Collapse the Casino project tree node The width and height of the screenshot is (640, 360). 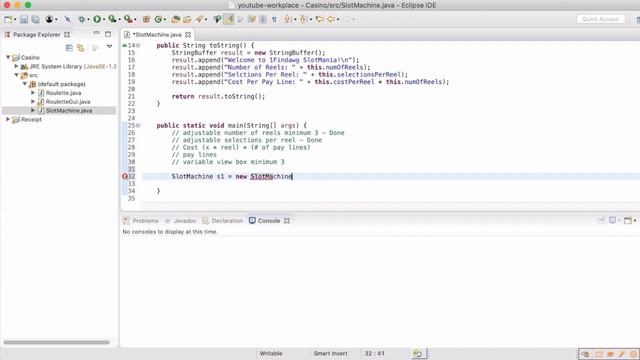[8, 57]
